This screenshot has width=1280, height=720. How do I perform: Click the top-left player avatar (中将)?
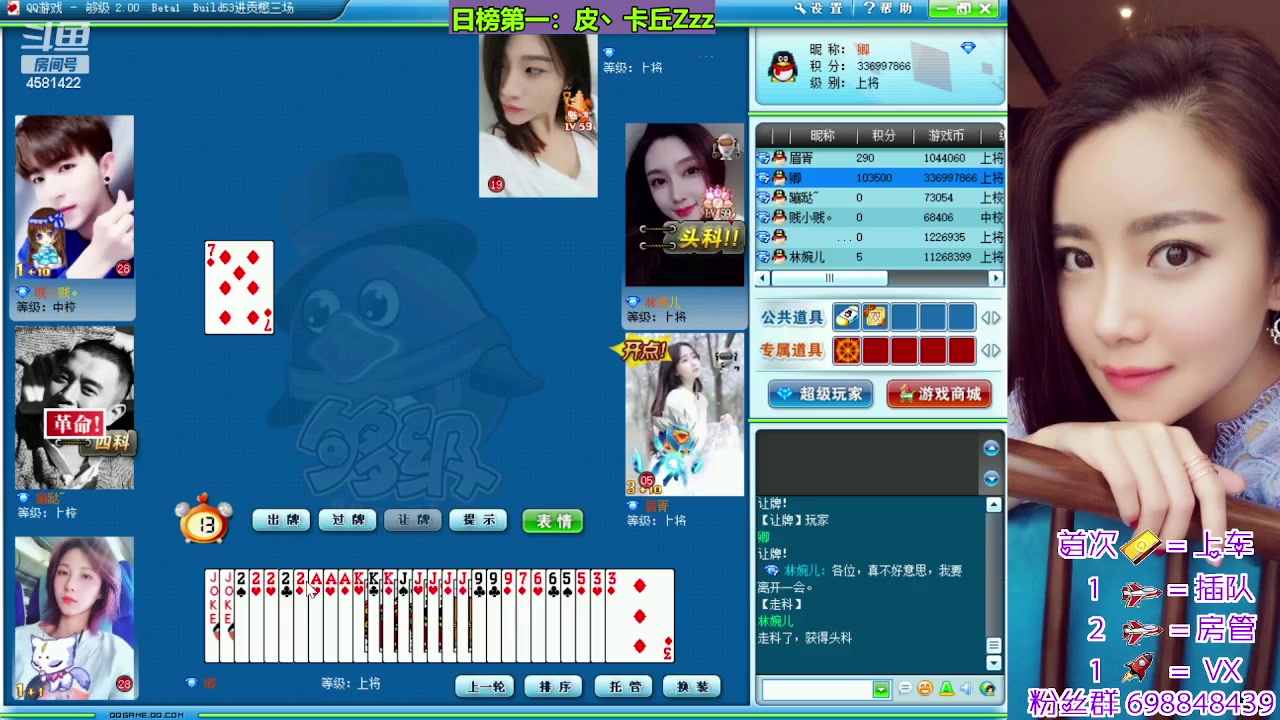74,197
